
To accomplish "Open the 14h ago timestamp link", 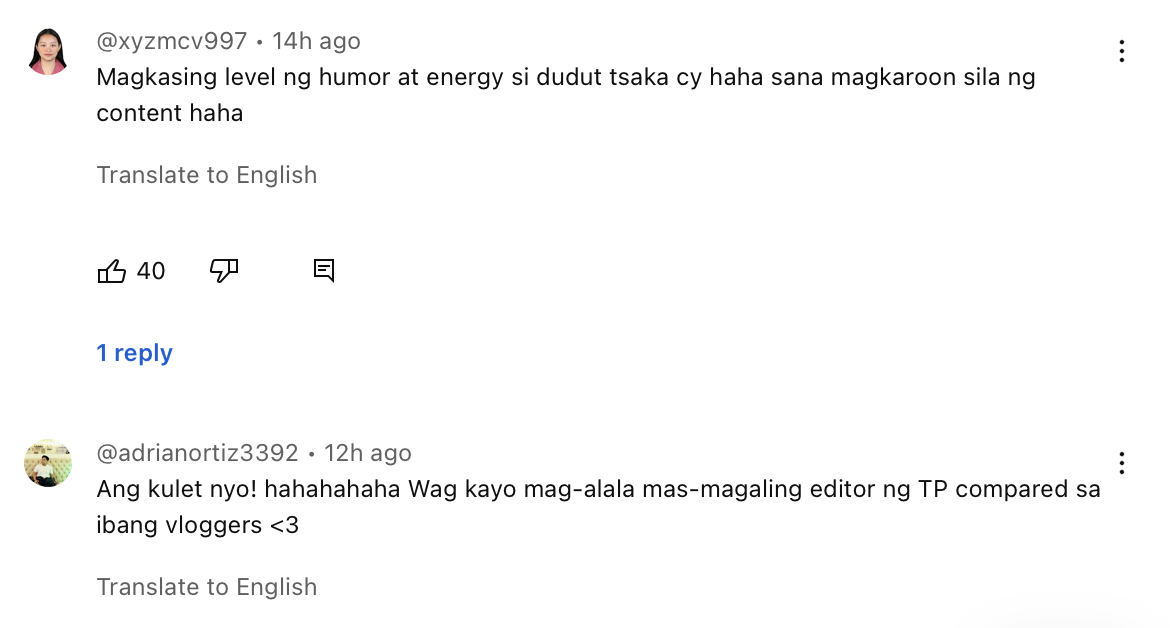I will (x=316, y=41).
